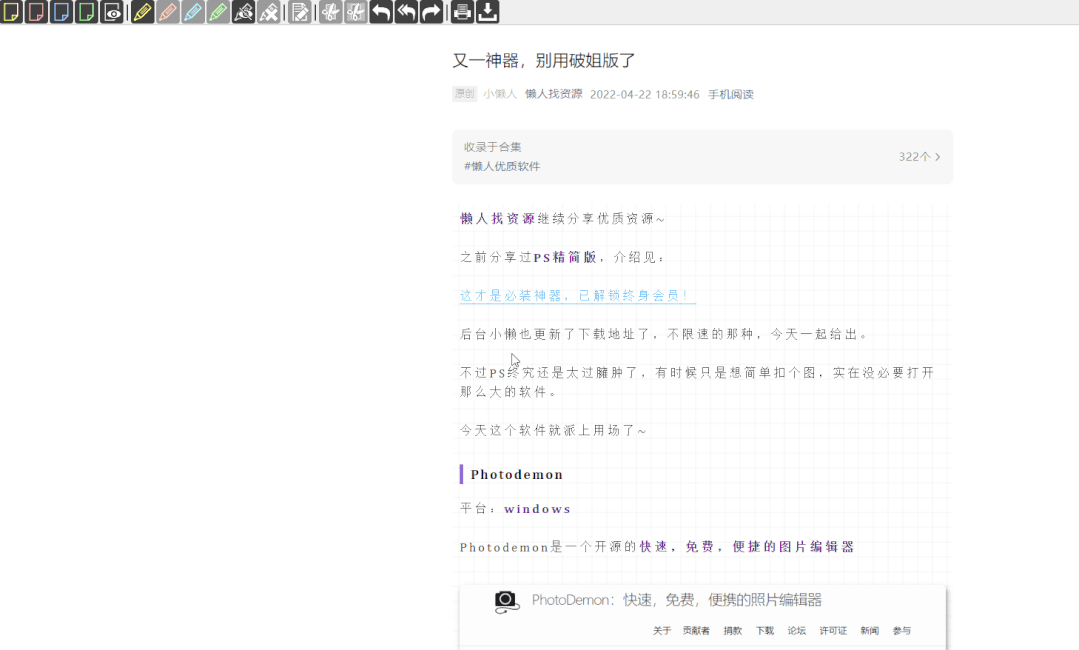The image size is (1079, 650).
Task: Click the line 今天这个软件就派上用场了～
Action: point(553,431)
